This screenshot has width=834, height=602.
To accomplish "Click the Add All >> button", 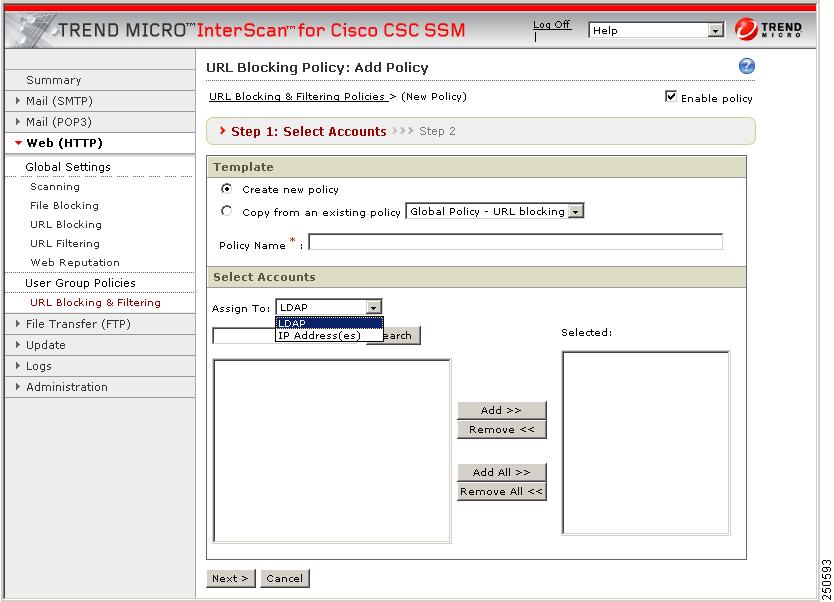I will [502, 472].
